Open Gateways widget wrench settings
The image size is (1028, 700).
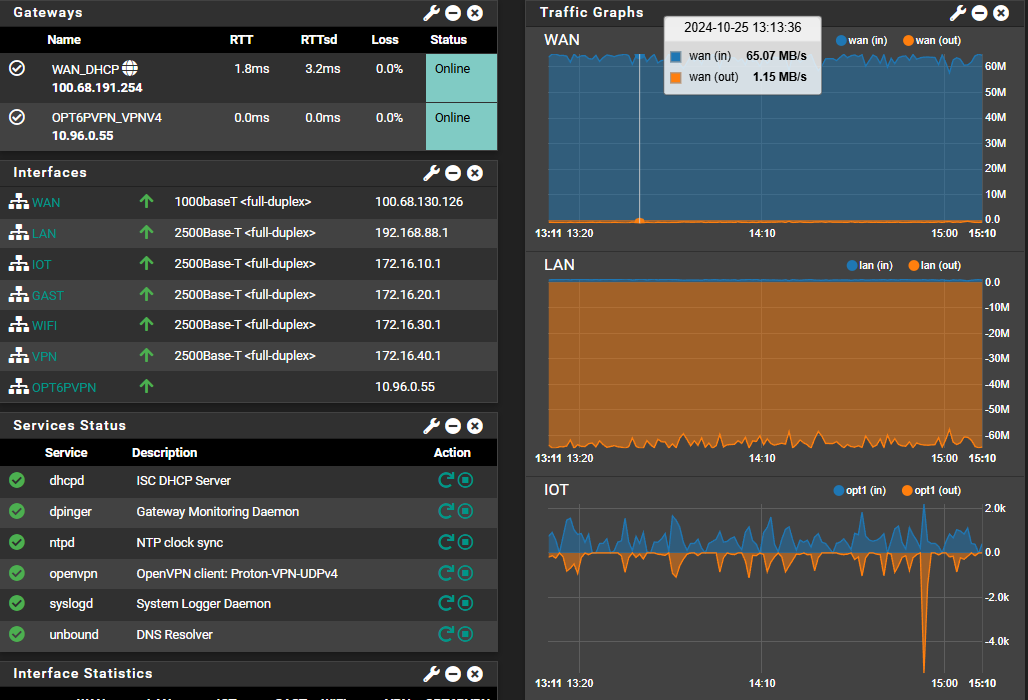coord(431,12)
